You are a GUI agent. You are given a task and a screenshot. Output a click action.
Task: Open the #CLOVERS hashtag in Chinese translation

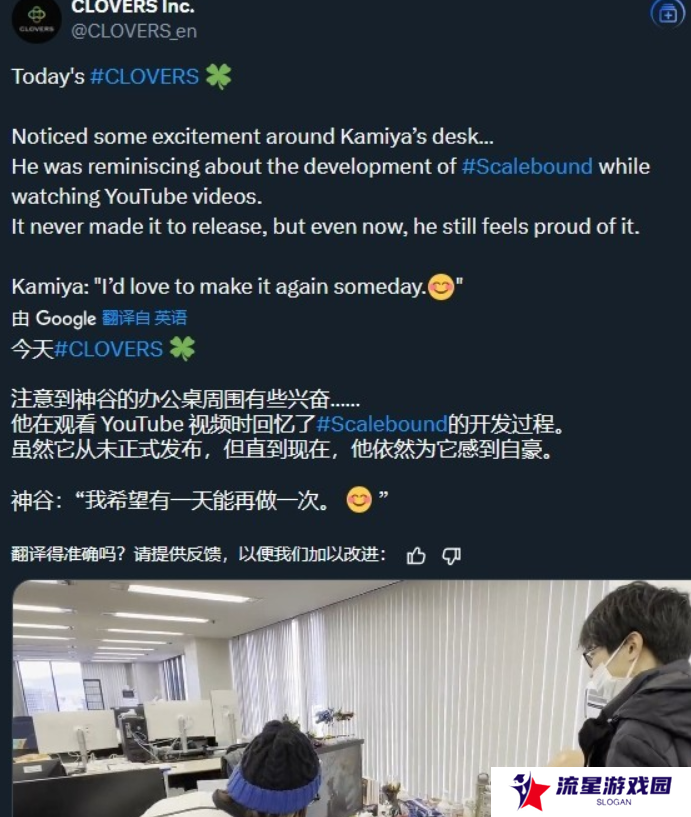(108, 349)
